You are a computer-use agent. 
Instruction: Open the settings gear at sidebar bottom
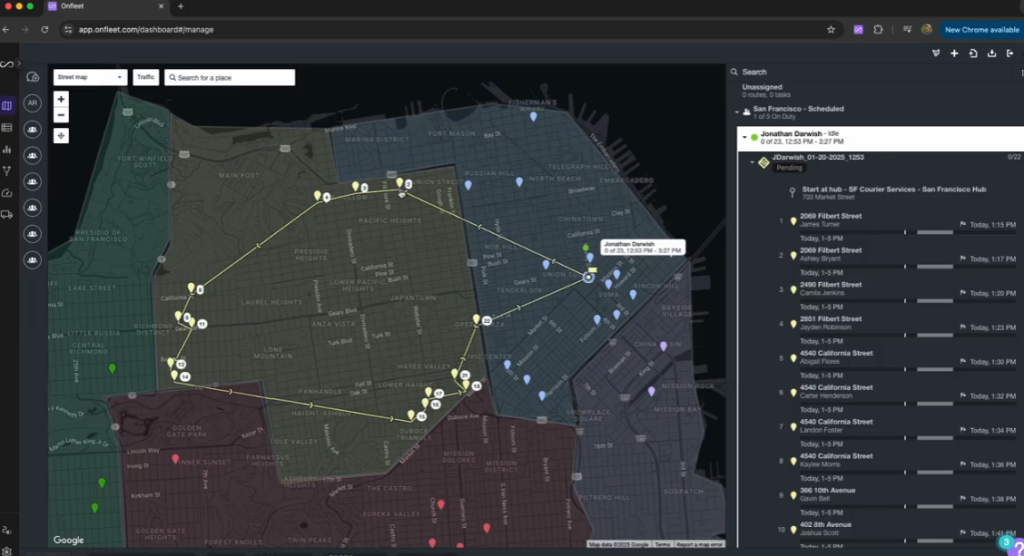click(x=7, y=551)
